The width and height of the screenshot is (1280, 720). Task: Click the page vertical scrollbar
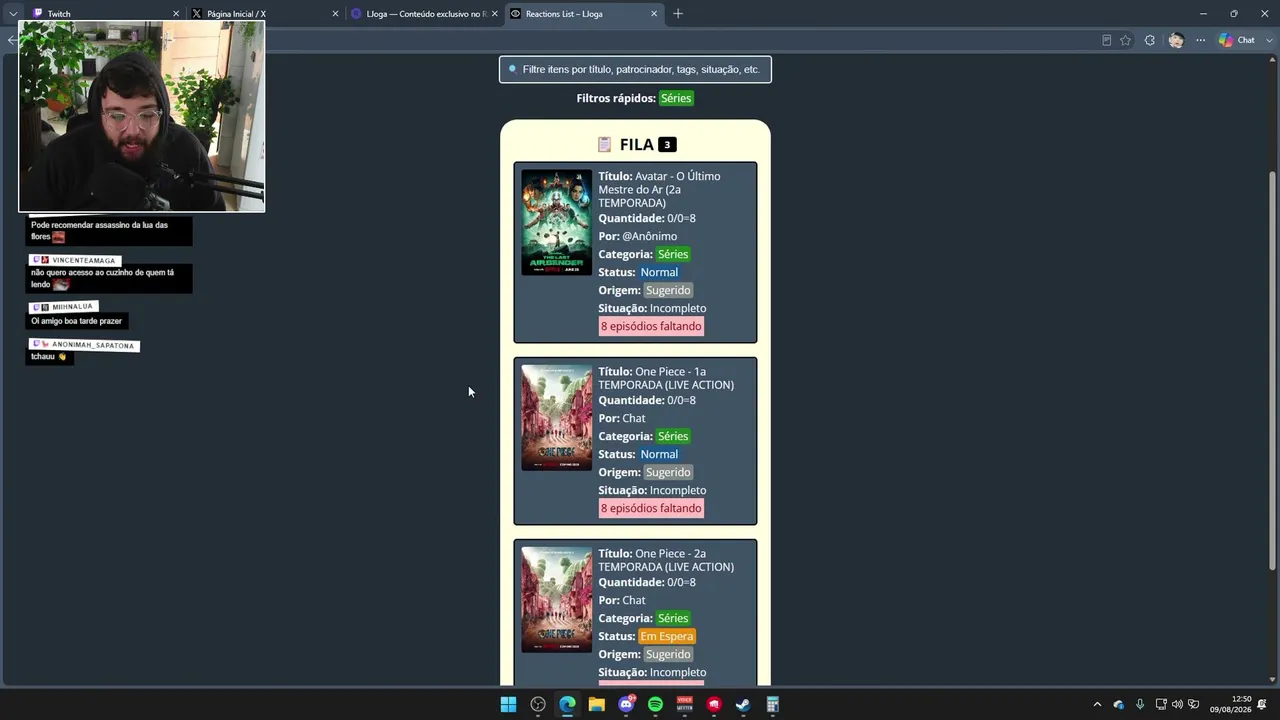1273,370
